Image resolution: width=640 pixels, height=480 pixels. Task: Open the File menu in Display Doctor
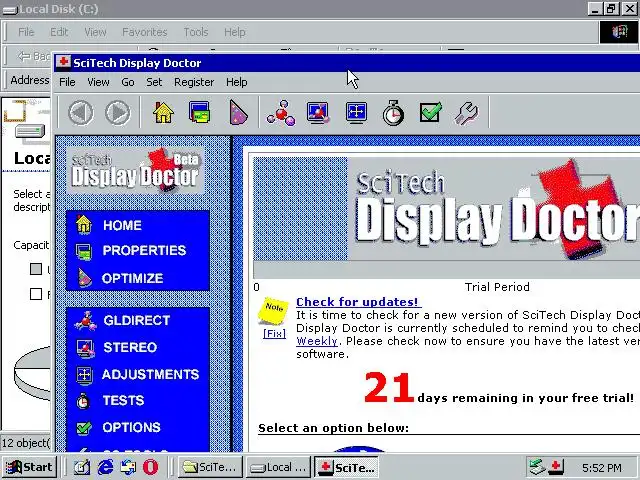[x=67, y=82]
